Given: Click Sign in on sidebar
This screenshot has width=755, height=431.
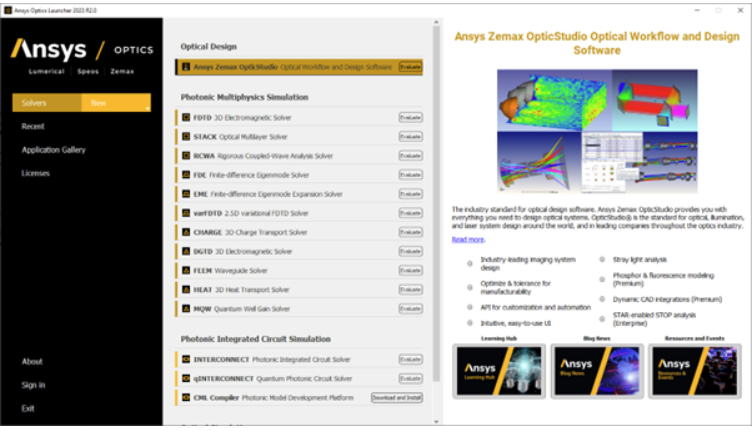Looking at the screenshot, I should (x=33, y=385).
